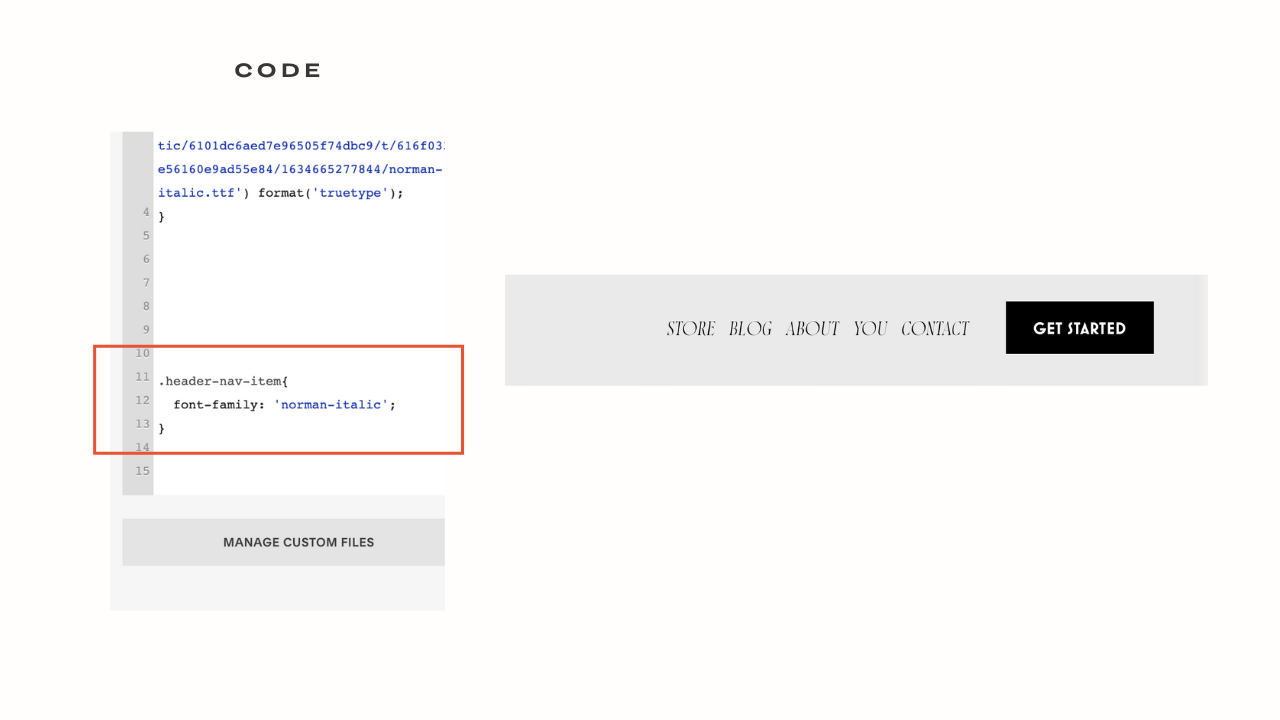The image size is (1280, 720).
Task: Click line number 15 in the gutter
Action: click(141, 470)
